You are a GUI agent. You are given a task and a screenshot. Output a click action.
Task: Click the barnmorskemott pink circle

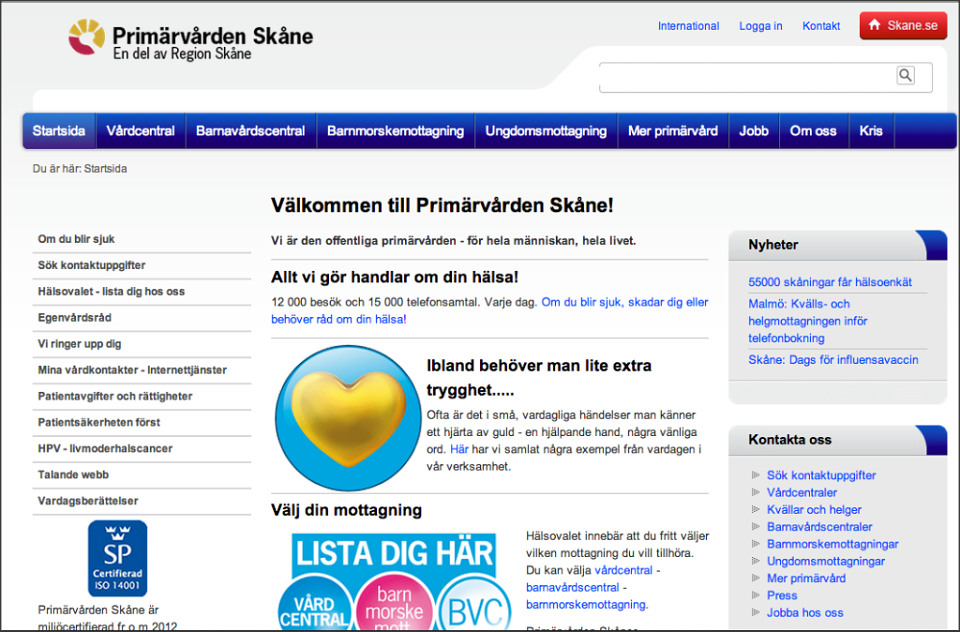pos(394,603)
